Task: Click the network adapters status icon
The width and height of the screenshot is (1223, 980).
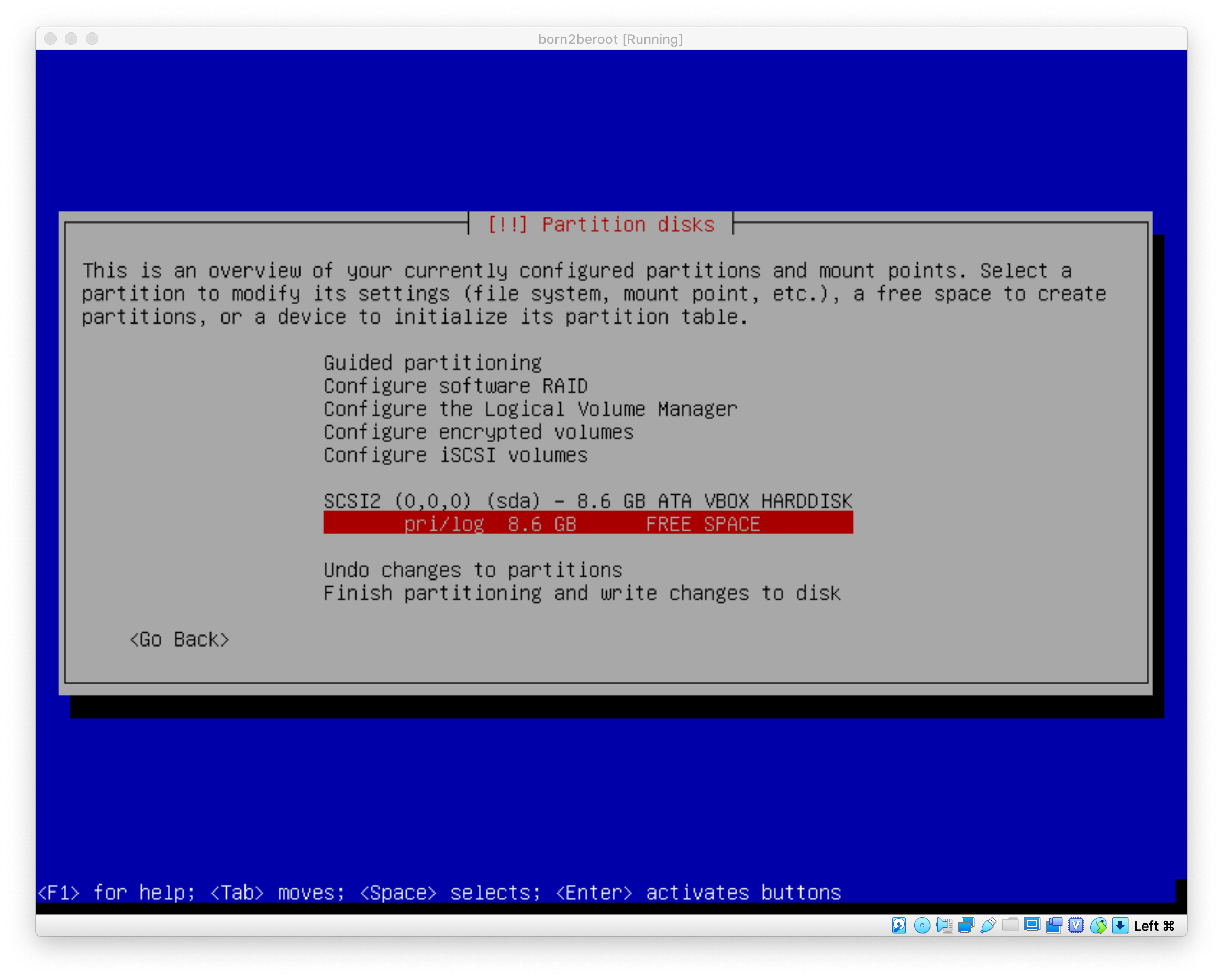Action: pos(966,926)
